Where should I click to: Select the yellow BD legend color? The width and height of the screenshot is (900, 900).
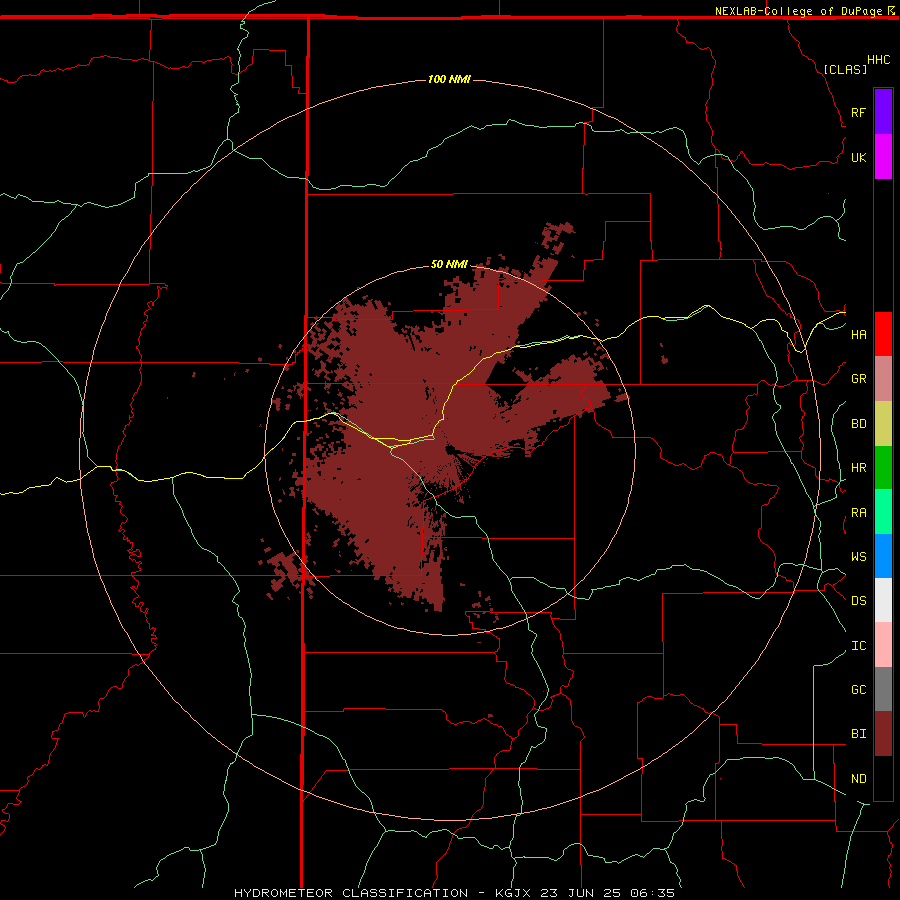point(883,424)
